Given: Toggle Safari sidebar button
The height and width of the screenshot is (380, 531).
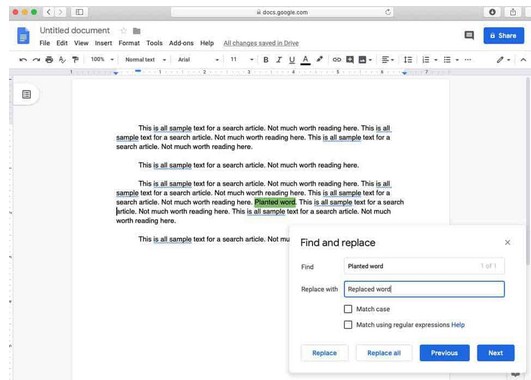Looking at the screenshot, I should coord(79,12).
